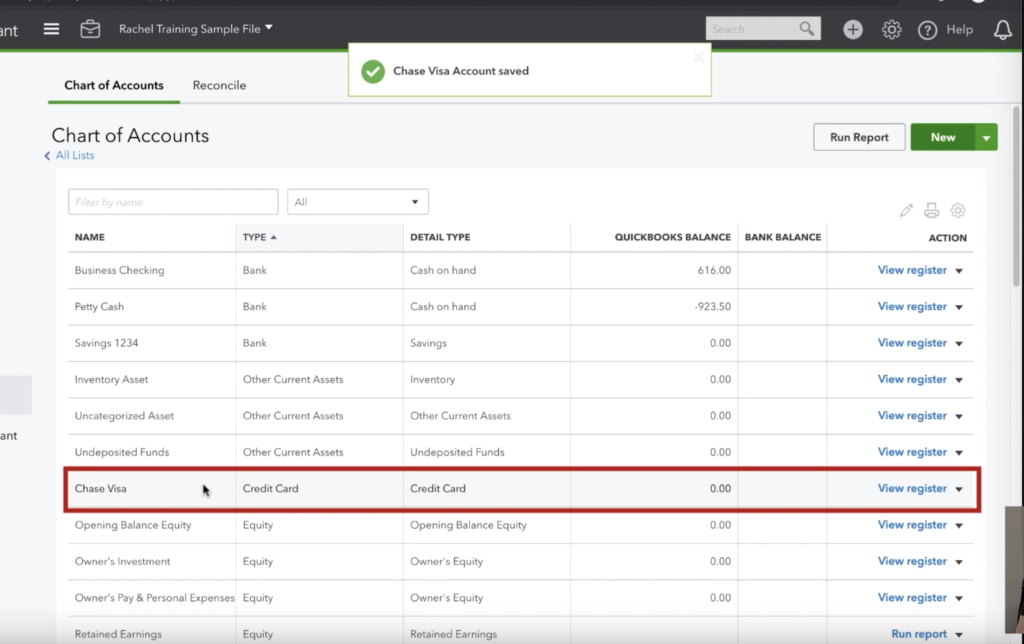The height and width of the screenshot is (644, 1024).
Task: Expand action menu for Inventory Asset
Action: (x=959, y=379)
